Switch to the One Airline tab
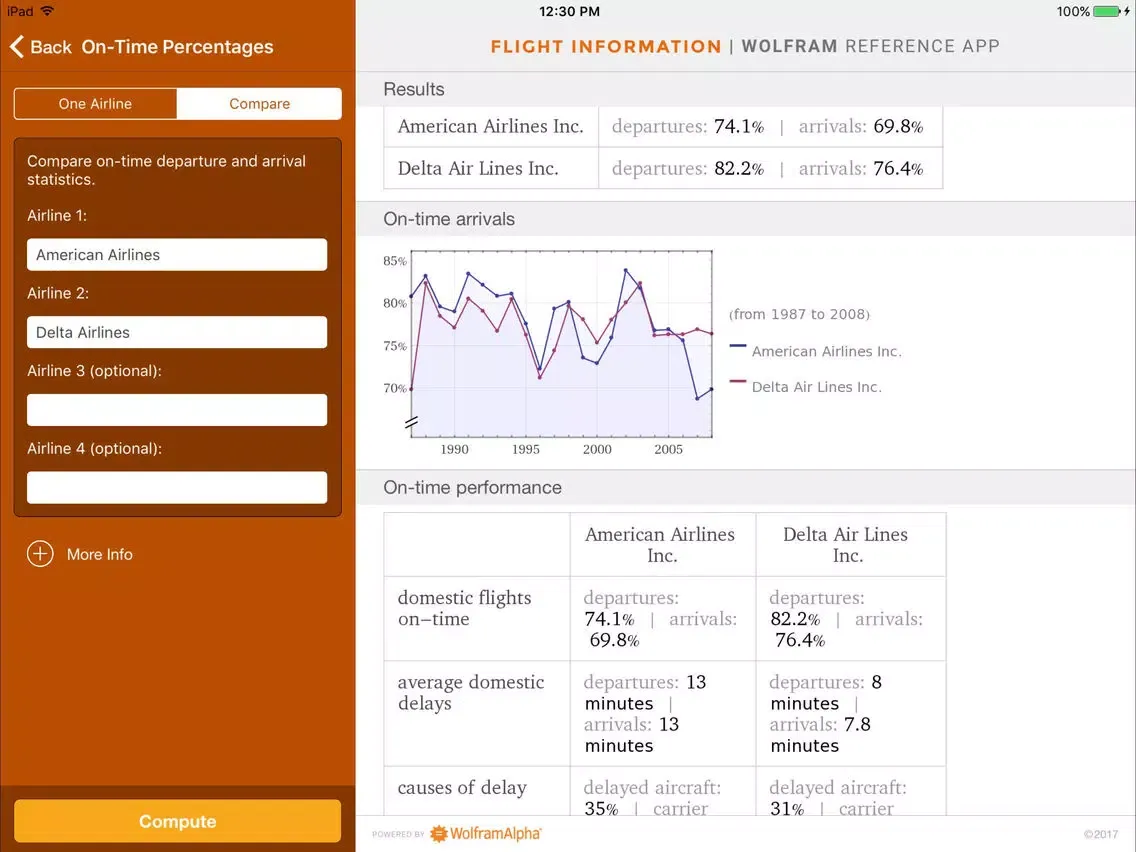 [95, 104]
